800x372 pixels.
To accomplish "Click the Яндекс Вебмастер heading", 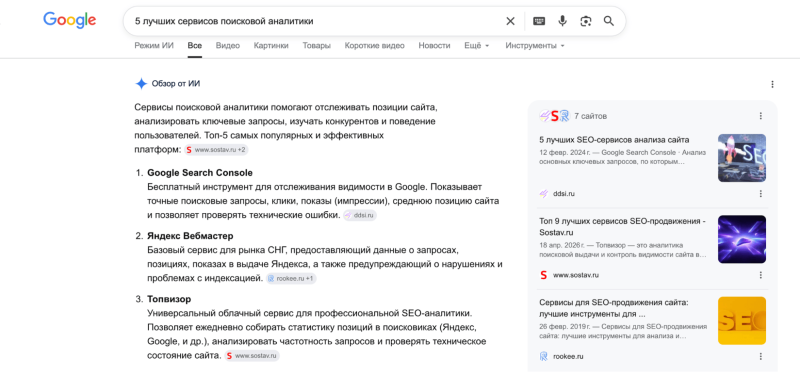I will coord(190,236).
